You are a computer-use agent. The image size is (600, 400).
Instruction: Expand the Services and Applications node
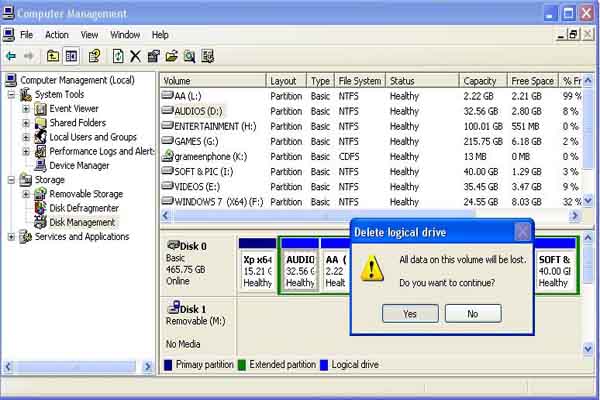pos(12,237)
